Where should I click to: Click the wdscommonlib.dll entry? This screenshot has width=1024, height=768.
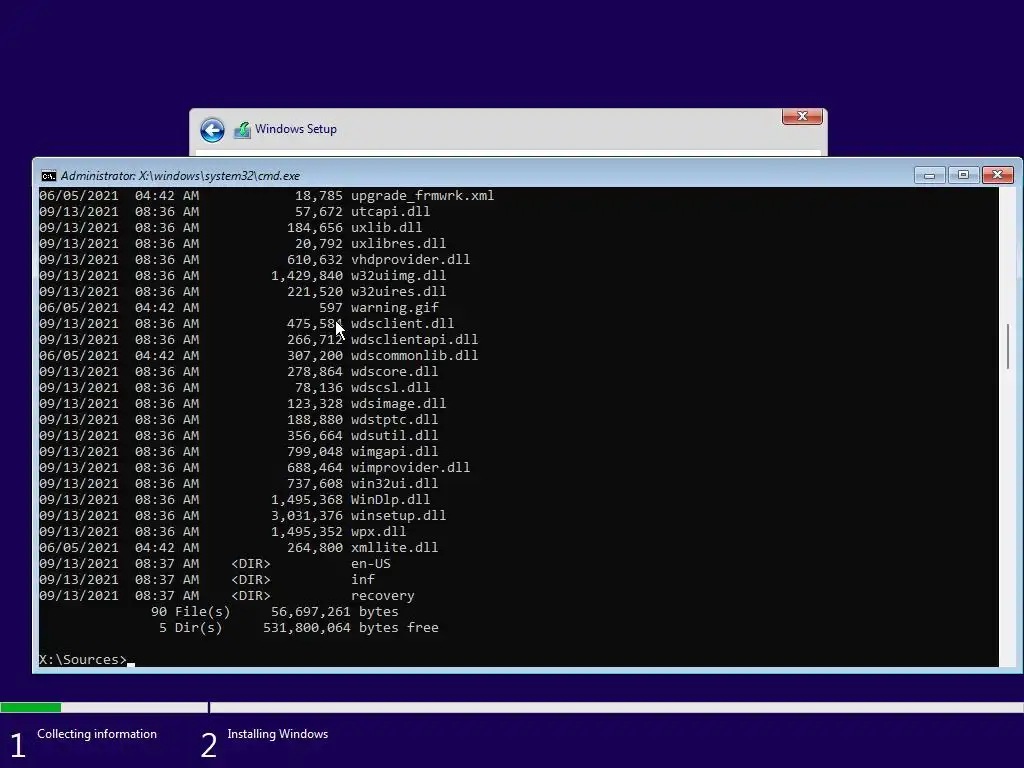(x=414, y=356)
